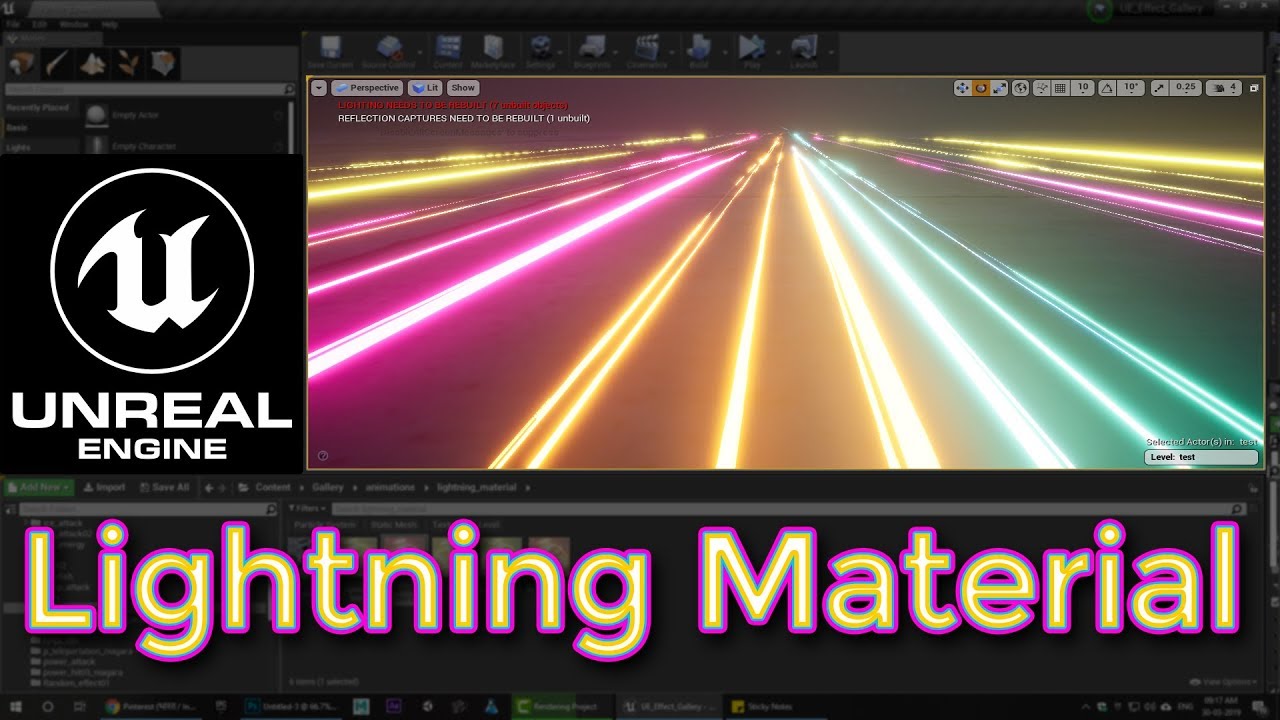The image size is (1280, 720).
Task: Click the Launch toolbar icon
Action: (x=804, y=52)
